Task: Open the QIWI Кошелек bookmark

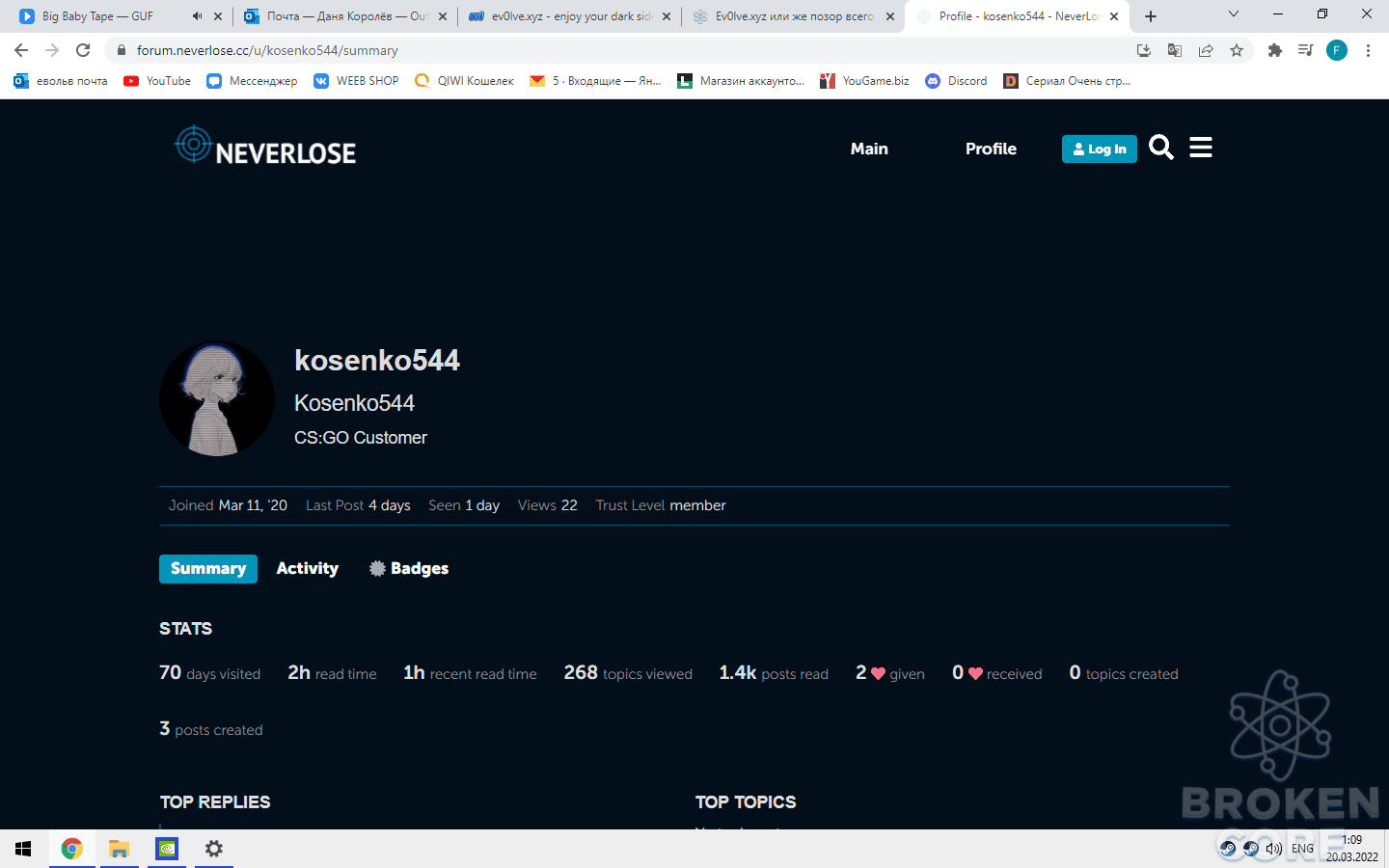Action: (464, 81)
